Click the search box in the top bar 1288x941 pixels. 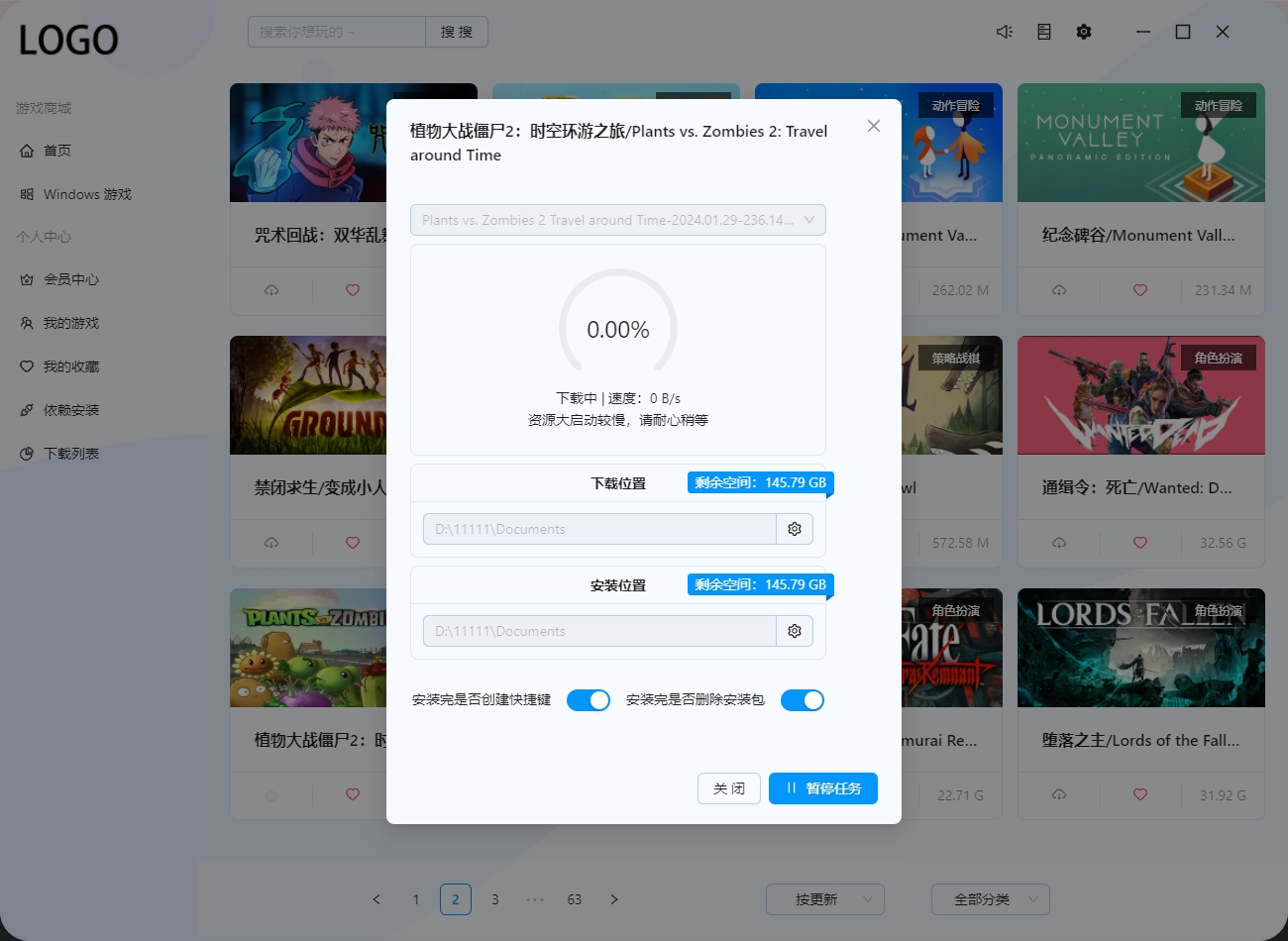point(337,32)
